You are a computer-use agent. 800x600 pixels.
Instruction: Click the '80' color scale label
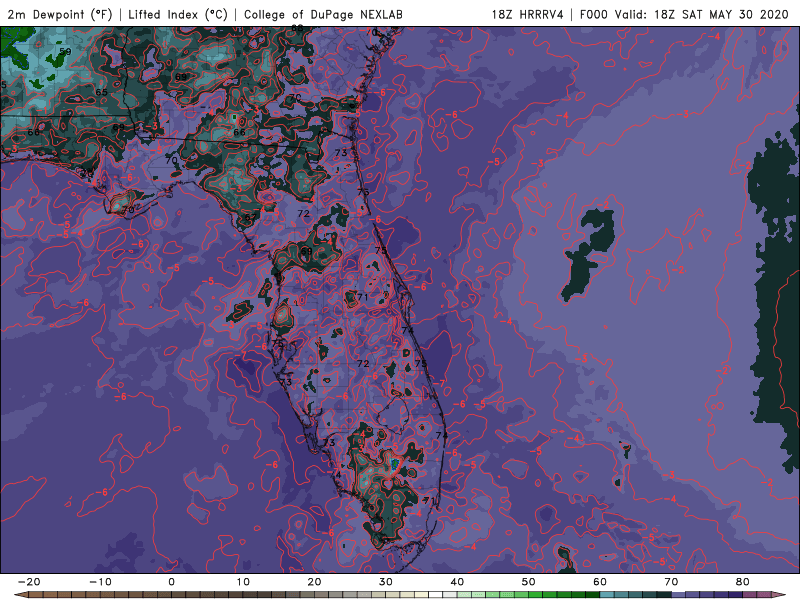[743, 582]
